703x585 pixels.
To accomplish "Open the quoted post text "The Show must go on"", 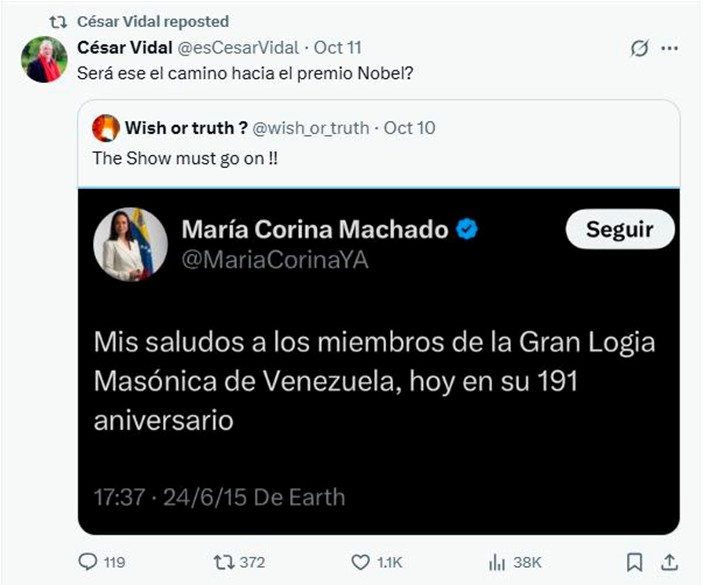I will [x=184, y=157].
